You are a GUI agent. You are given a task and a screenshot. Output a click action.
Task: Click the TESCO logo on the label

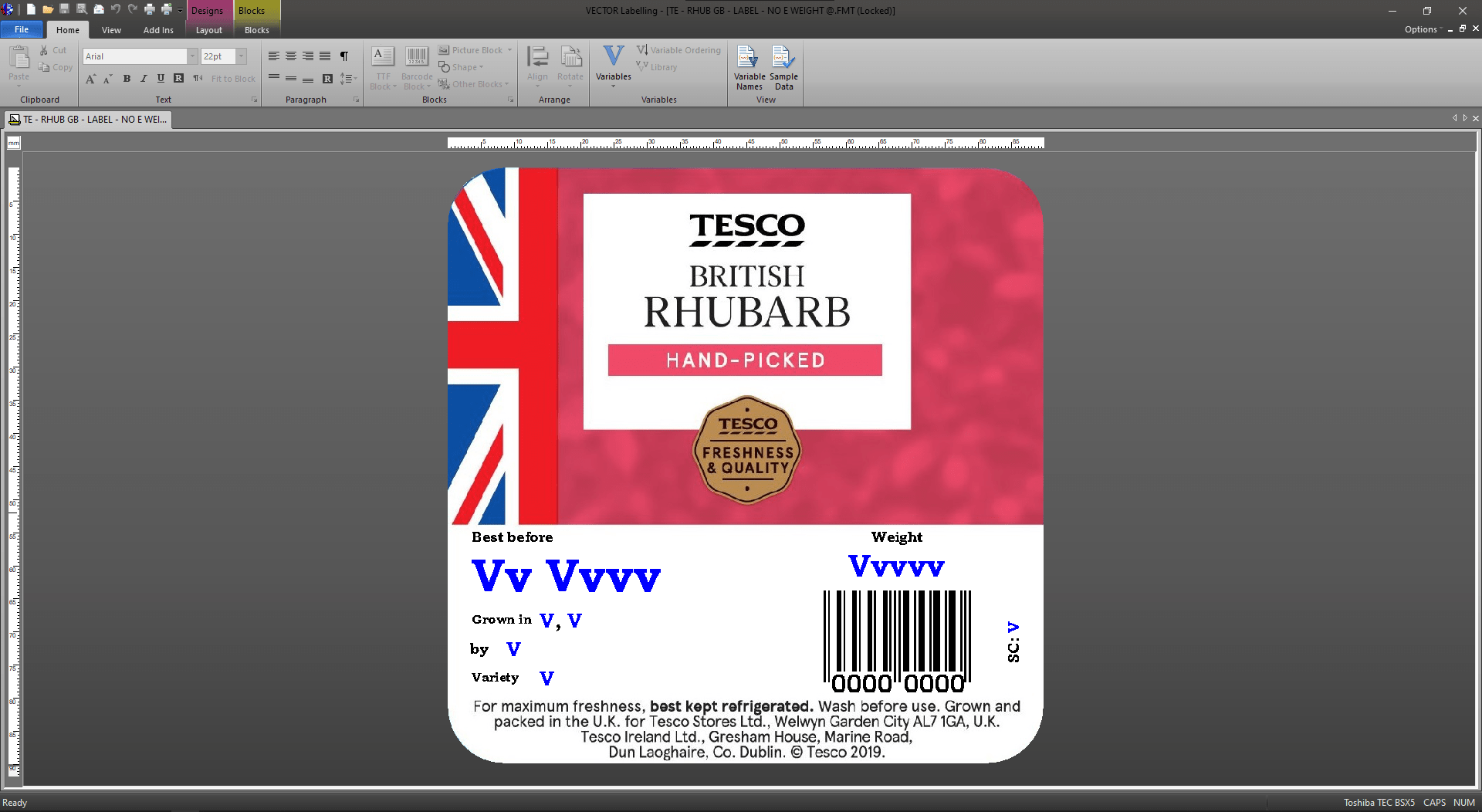pos(747,229)
